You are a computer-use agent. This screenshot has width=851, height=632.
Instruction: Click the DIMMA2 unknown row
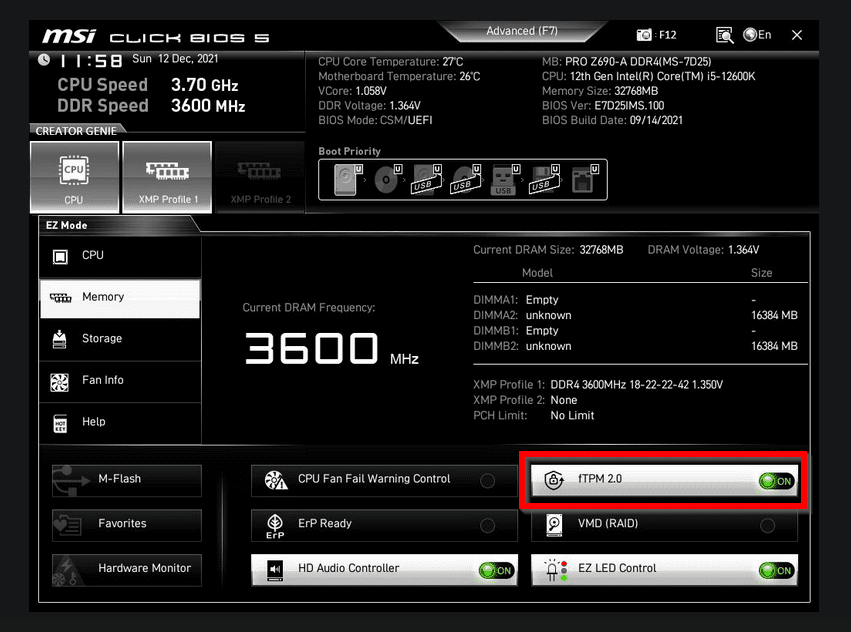coord(636,315)
